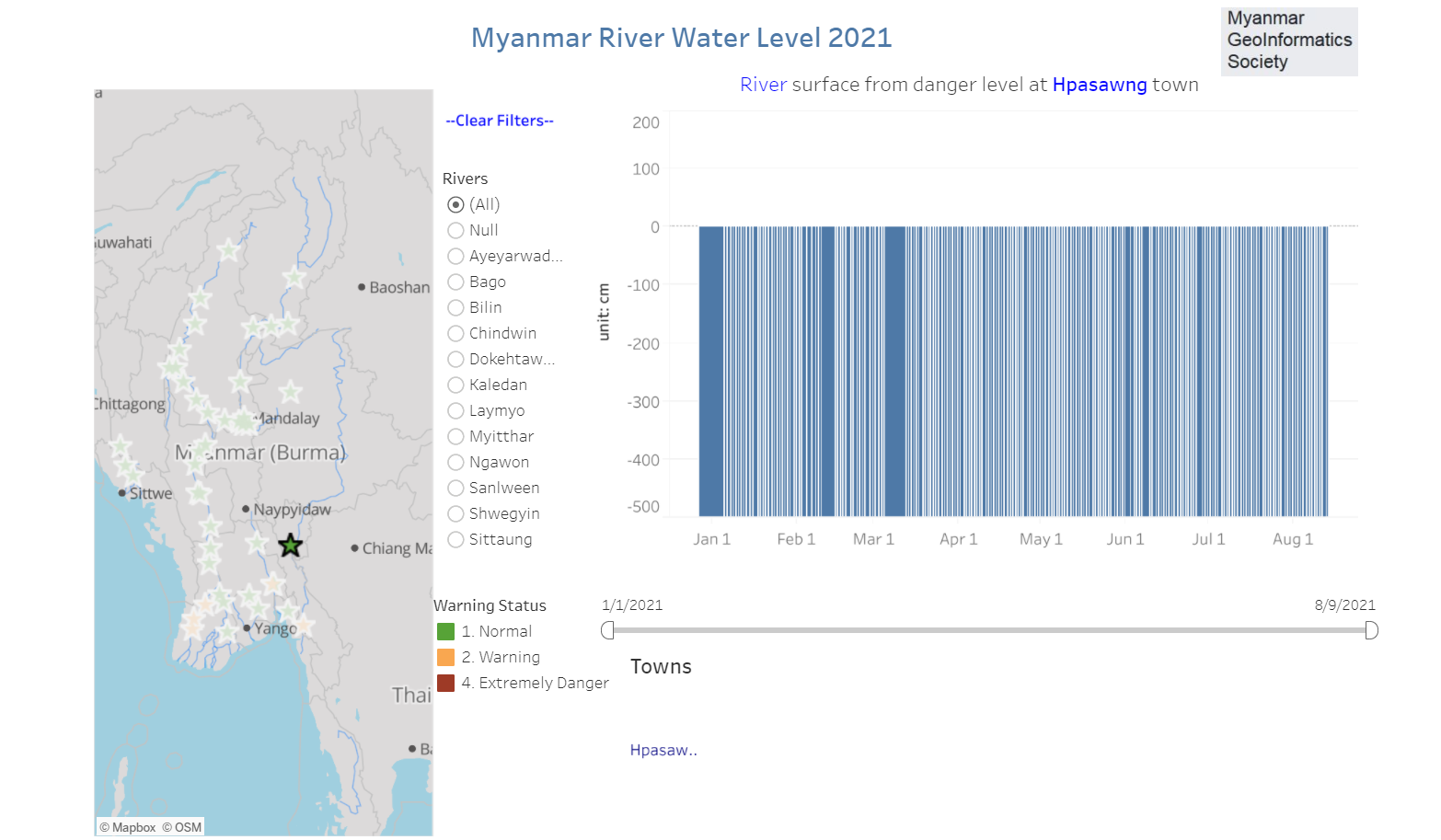Choose the Sittaung river option

455,539
